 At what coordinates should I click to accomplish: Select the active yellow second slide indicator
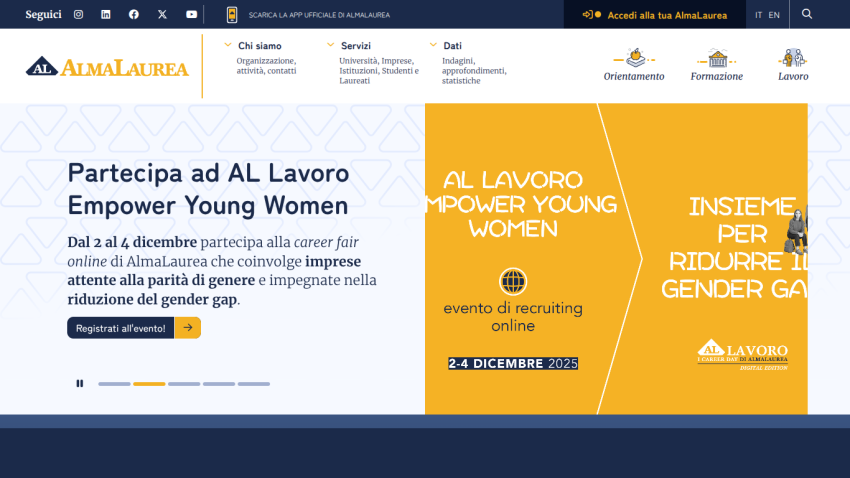(x=149, y=384)
